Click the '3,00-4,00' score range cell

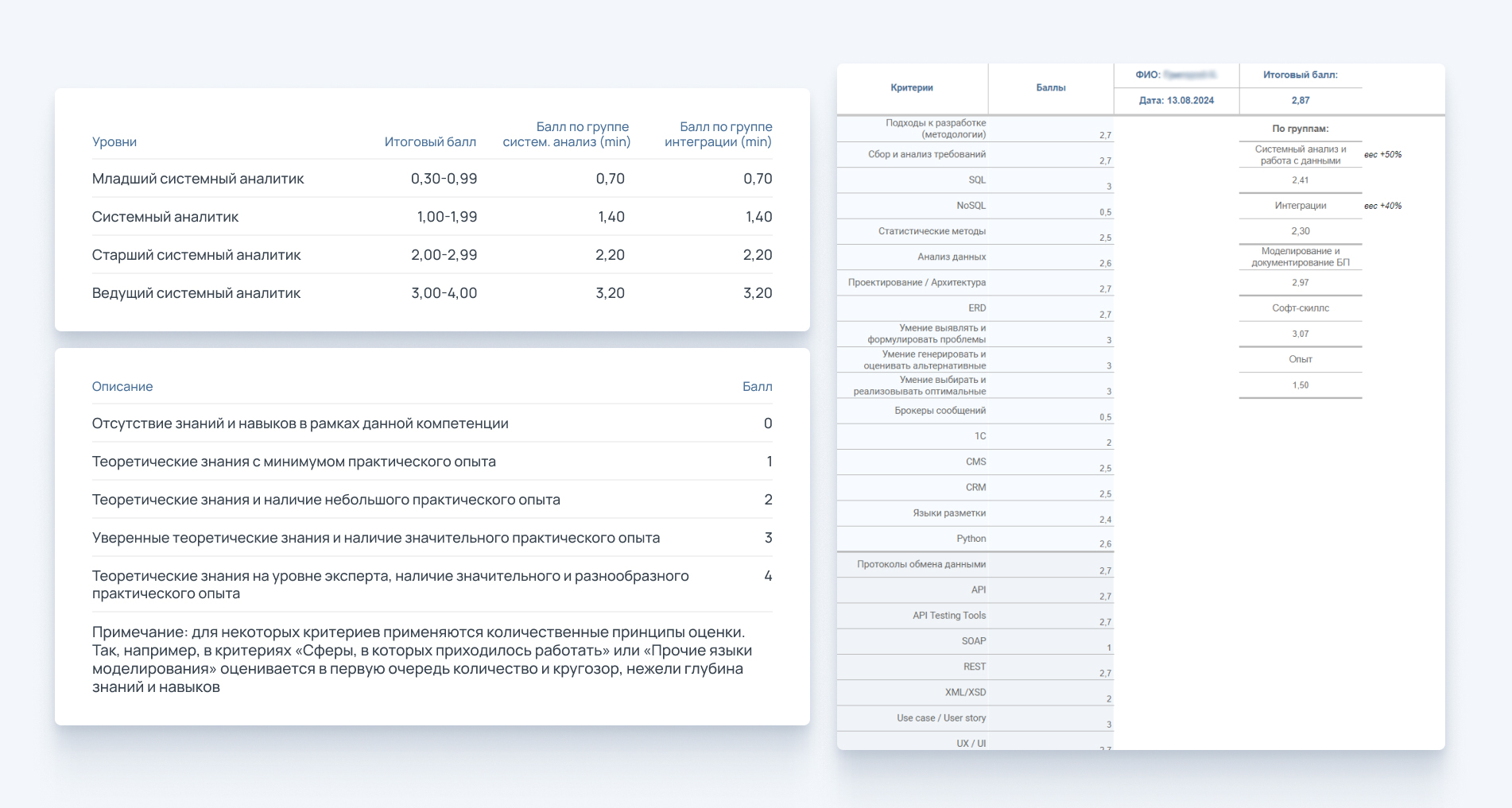444,293
